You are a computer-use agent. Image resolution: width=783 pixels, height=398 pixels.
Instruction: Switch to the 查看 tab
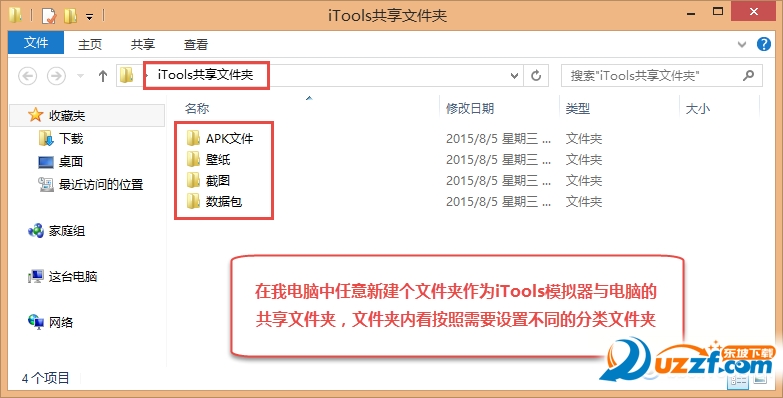point(196,44)
